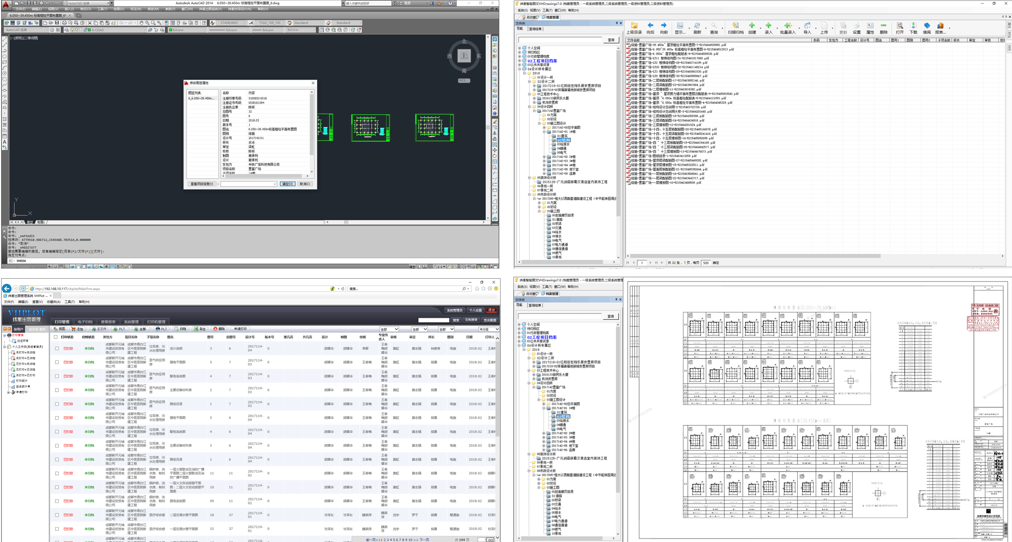1012x542 pixels.
Task: Tick the checkbox on first VHPLOT table row
Action: pos(57,349)
